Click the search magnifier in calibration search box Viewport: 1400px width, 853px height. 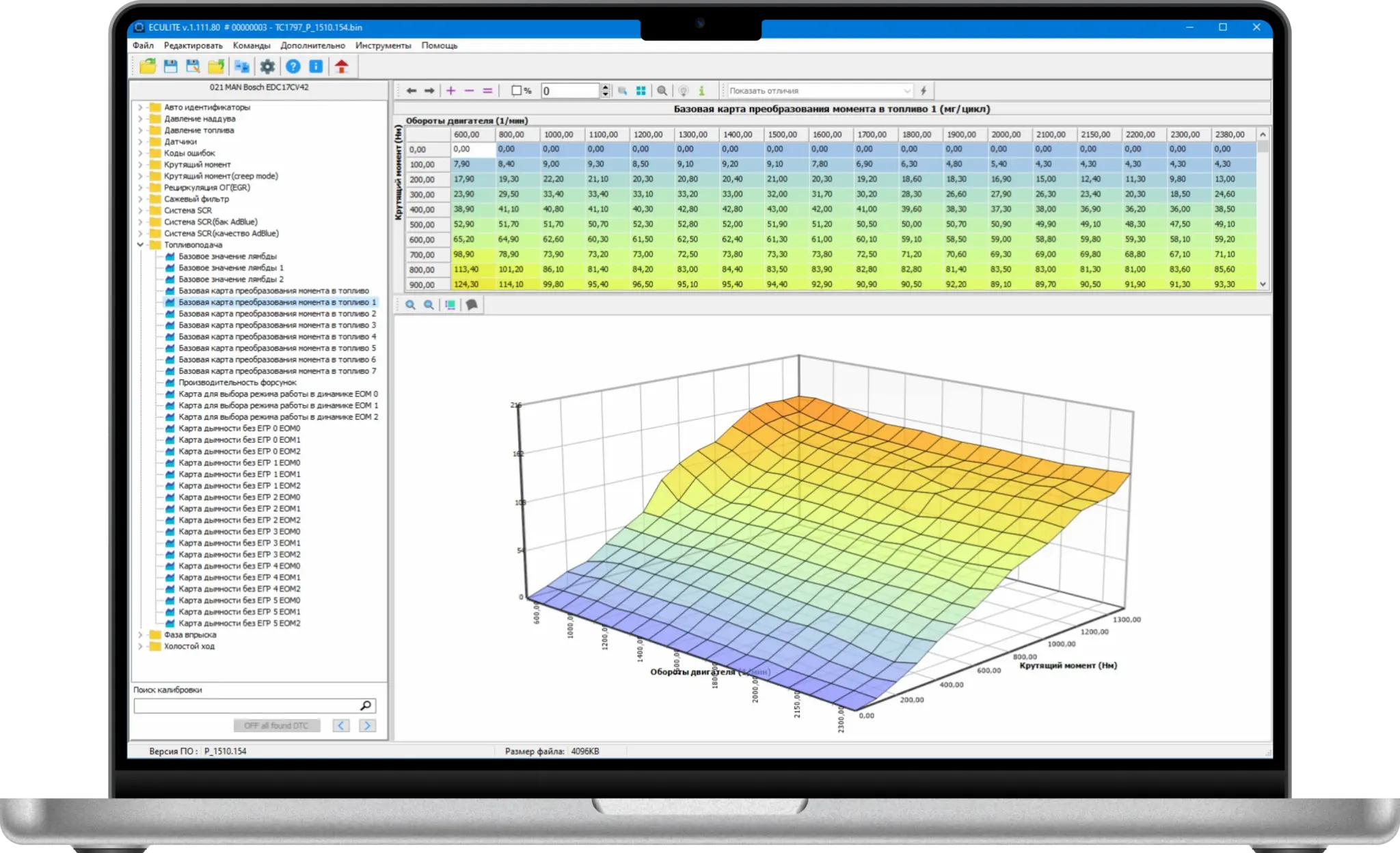[x=366, y=705]
